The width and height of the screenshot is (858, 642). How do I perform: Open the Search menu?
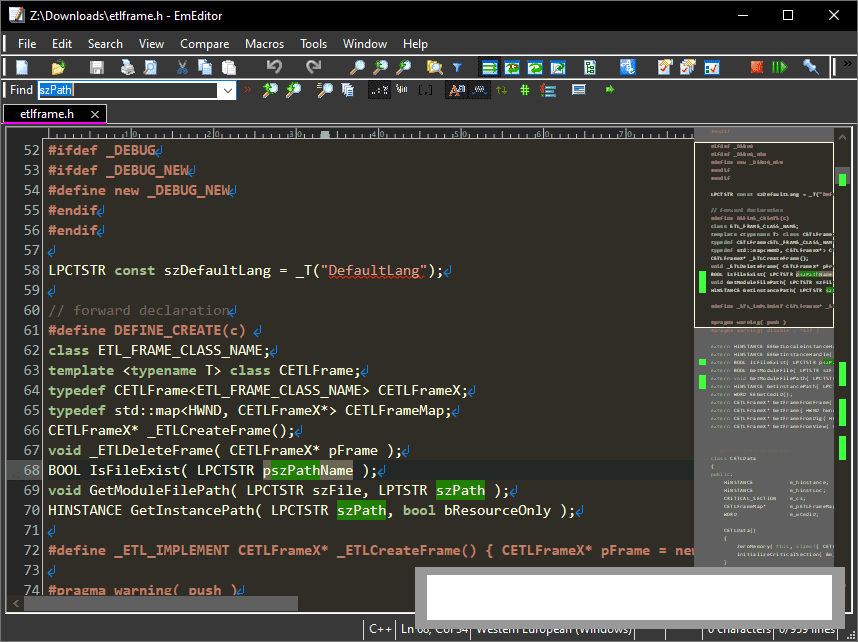point(105,44)
